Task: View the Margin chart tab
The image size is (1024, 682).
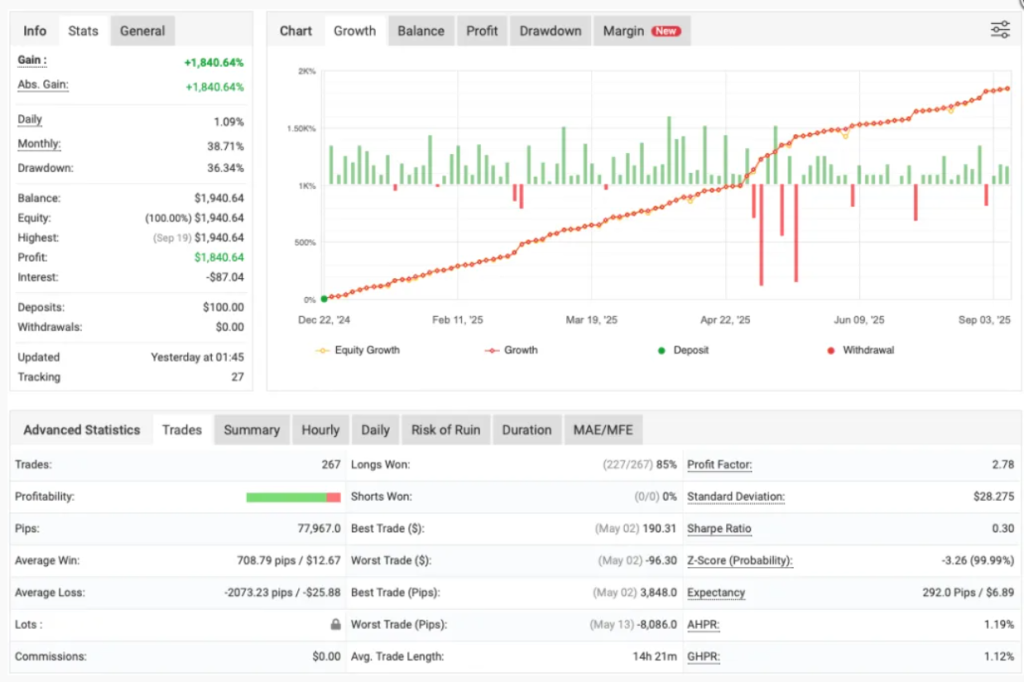Action: [x=622, y=31]
